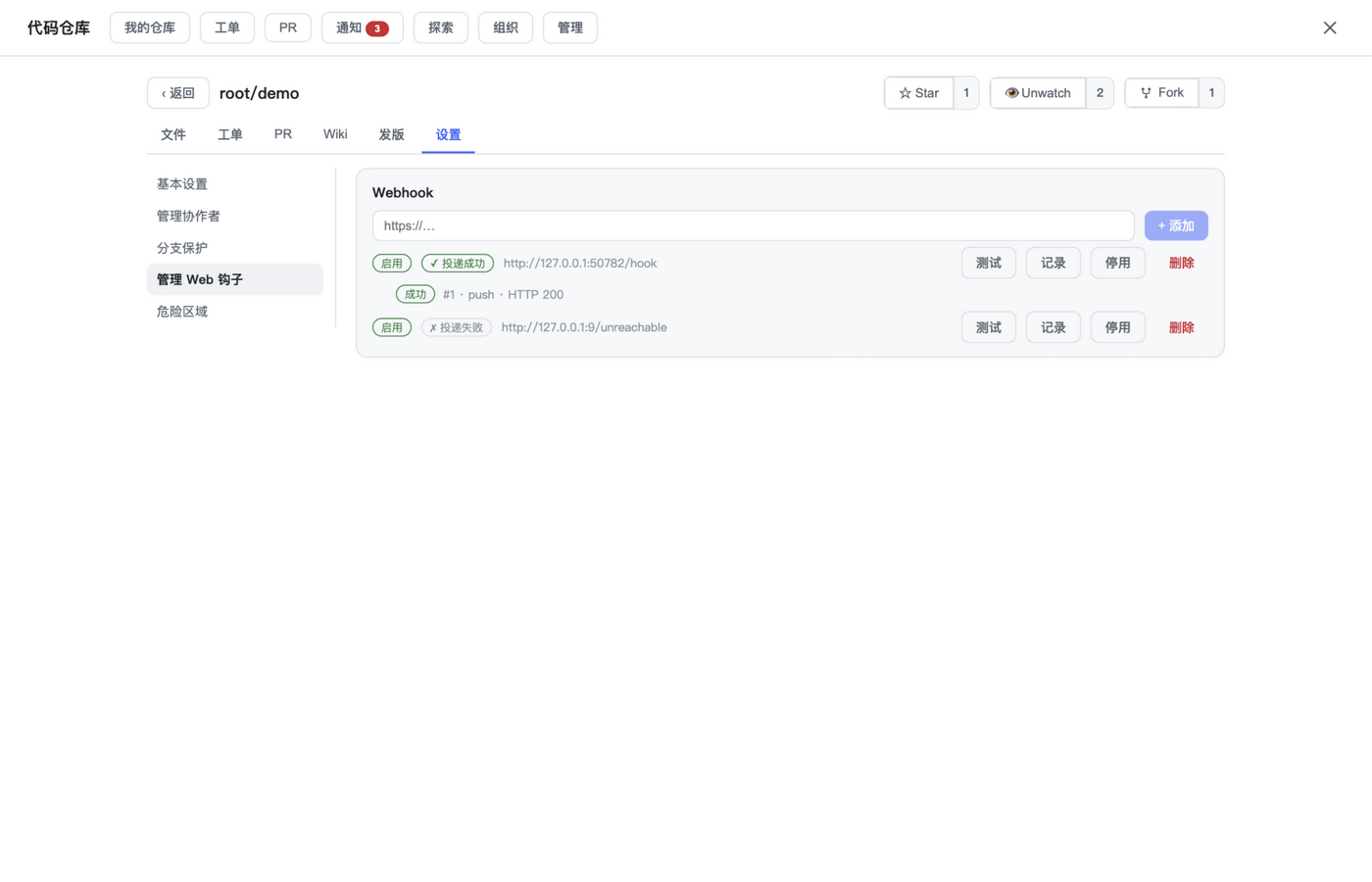Fork the root/demo repository
Viewport: 1372px width, 882px height.
point(1161,93)
